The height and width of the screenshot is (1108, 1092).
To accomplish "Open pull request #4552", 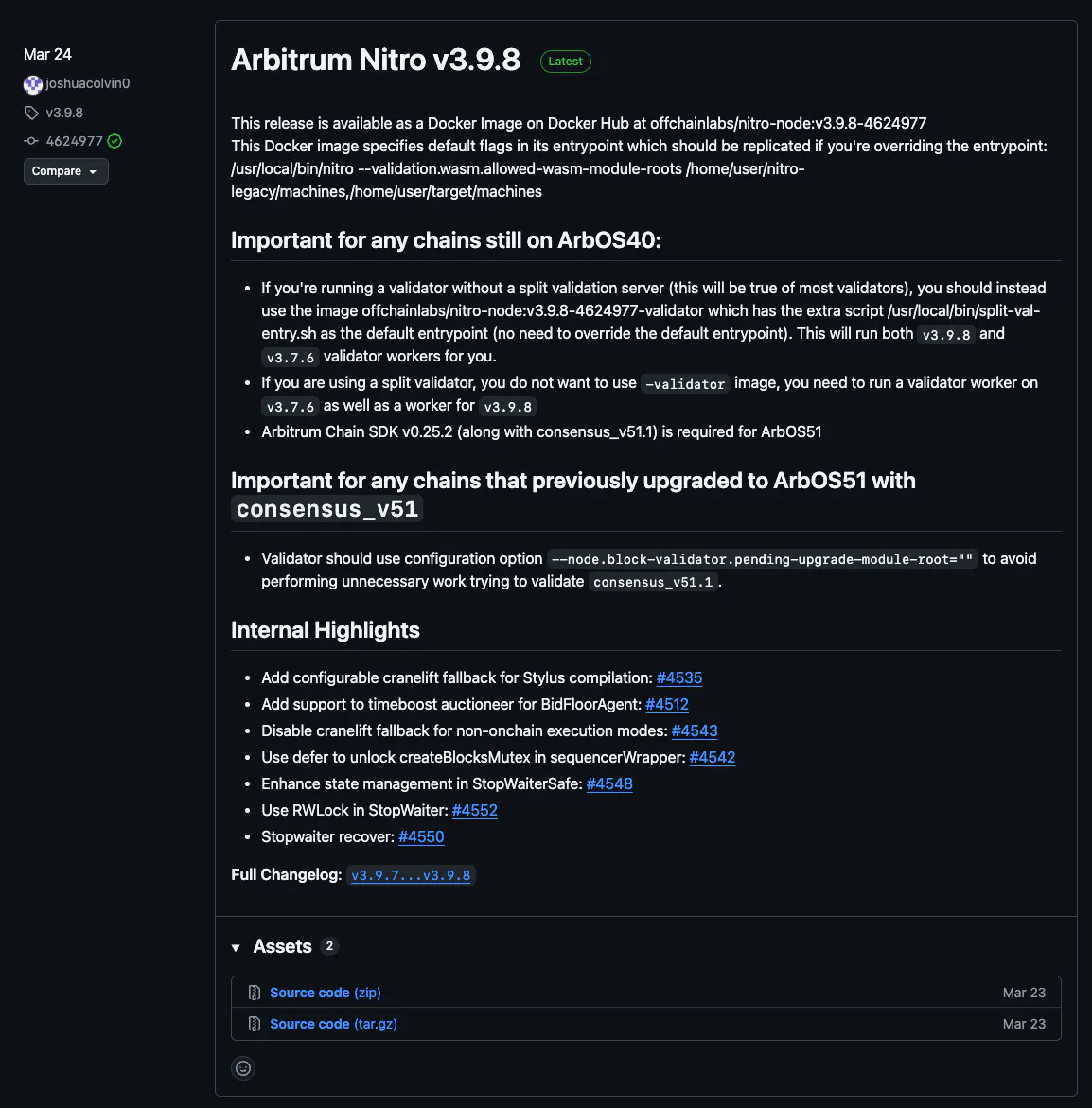I will click(x=474, y=810).
